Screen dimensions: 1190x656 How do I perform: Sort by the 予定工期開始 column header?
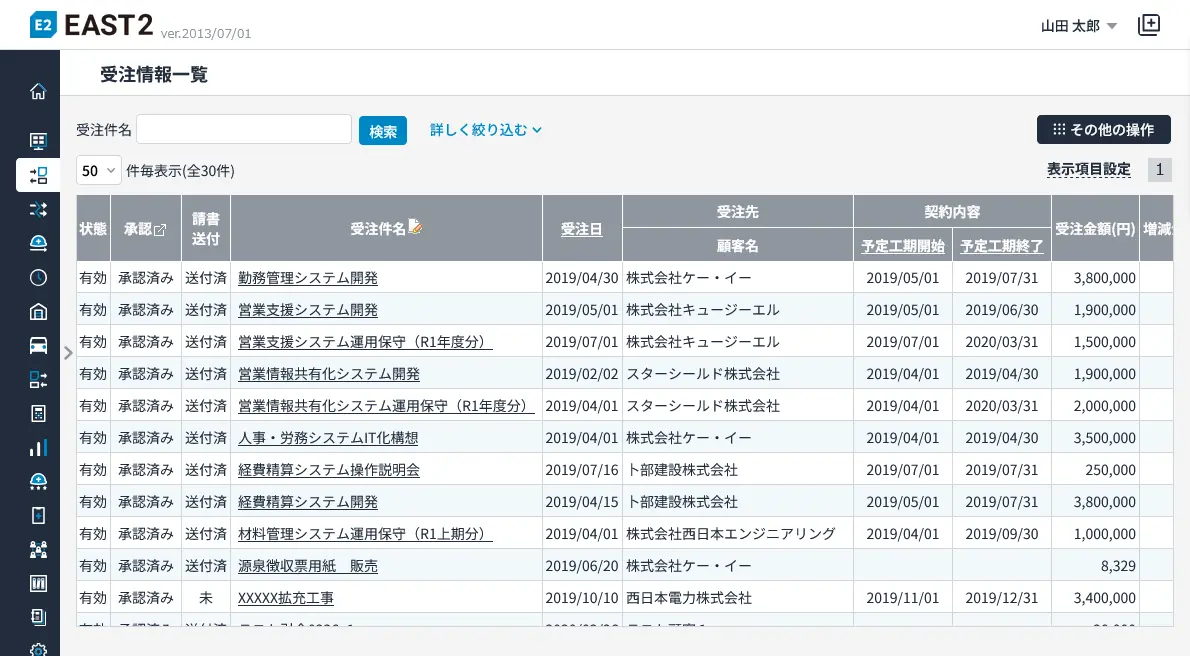click(x=902, y=245)
